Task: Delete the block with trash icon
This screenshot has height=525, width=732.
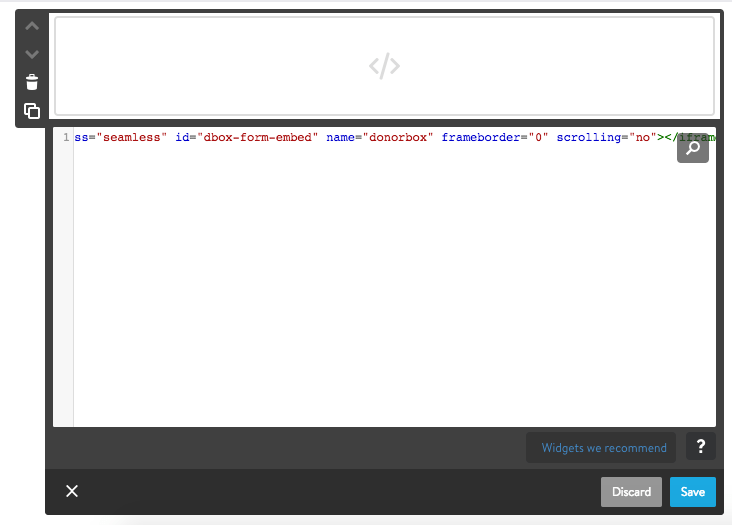Action: (32, 82)
